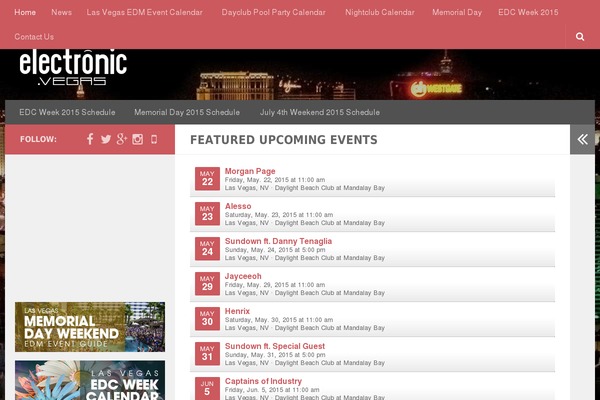600x400 pixels.
Task: Click the May 23 date badge
Action: (207, 214)
